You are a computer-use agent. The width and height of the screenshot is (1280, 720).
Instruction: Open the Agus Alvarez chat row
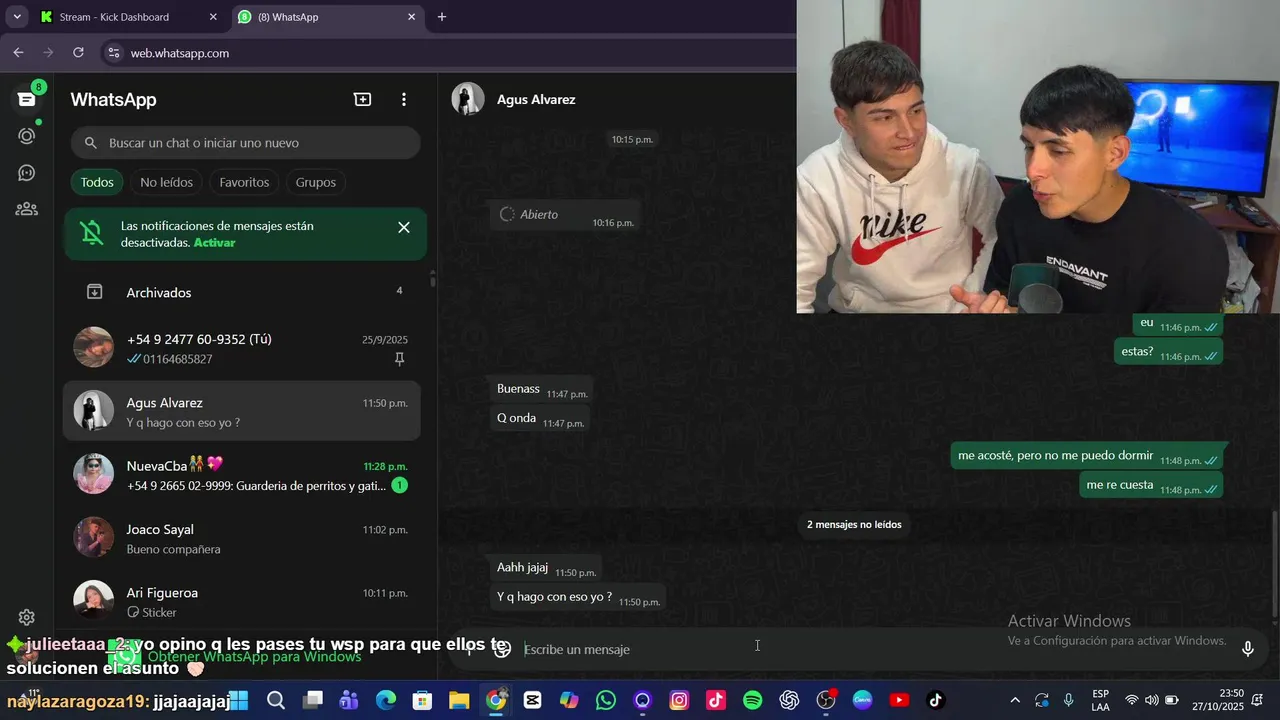coord(243,411)
